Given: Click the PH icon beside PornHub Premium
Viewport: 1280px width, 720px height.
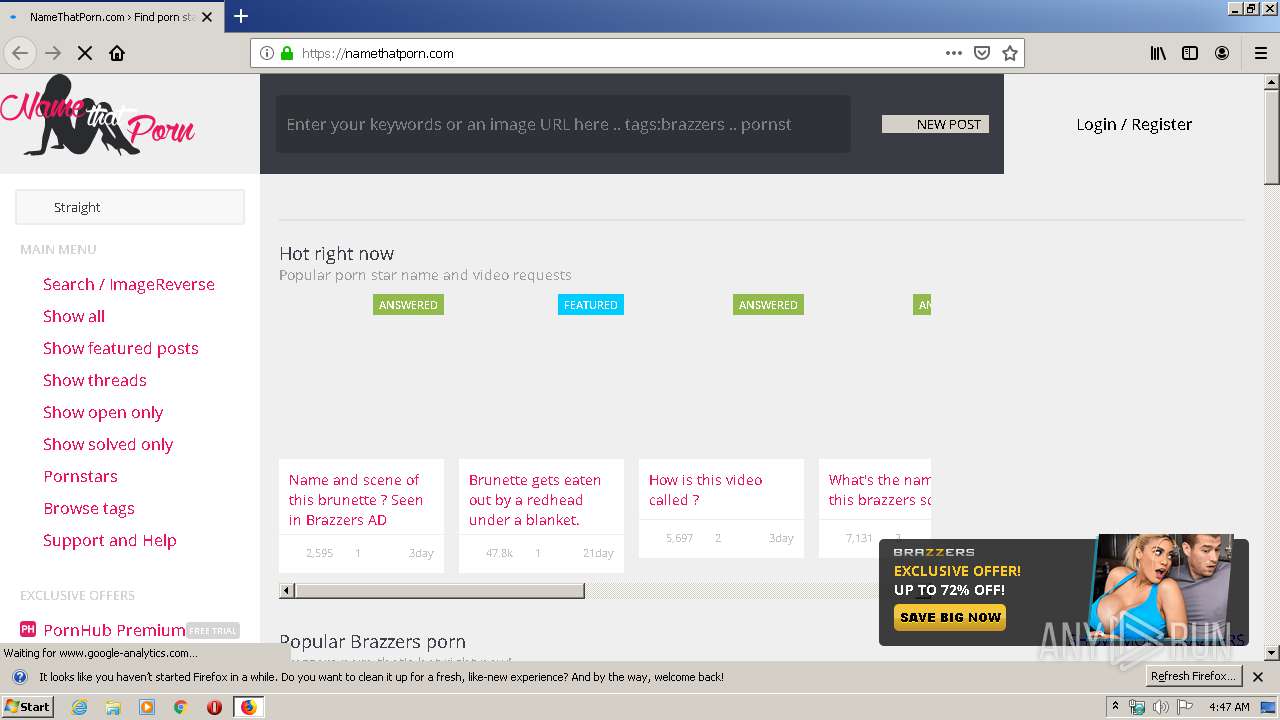Looking at the screenshot, I should 28,630.
